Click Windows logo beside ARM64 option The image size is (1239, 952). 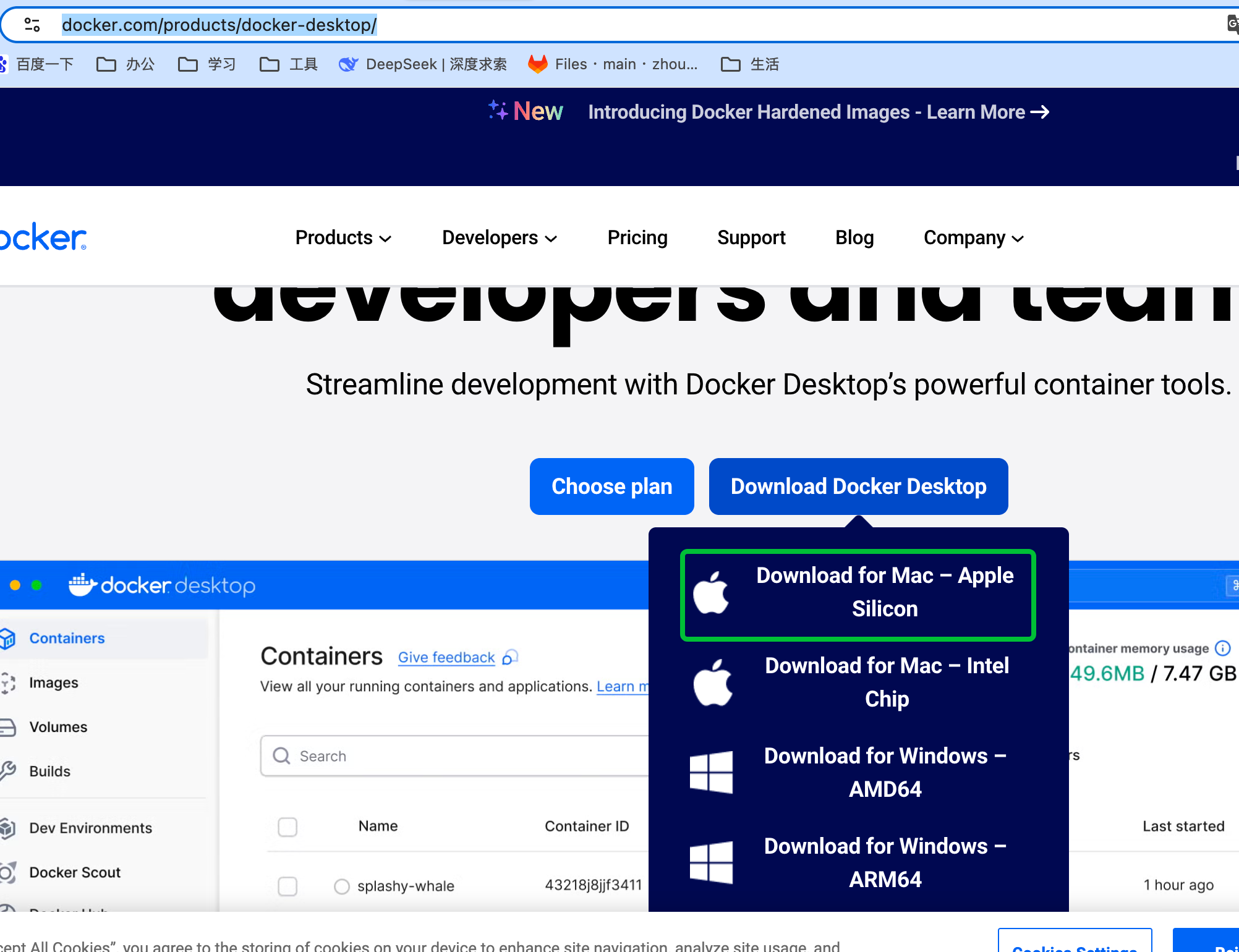[711, 863]
